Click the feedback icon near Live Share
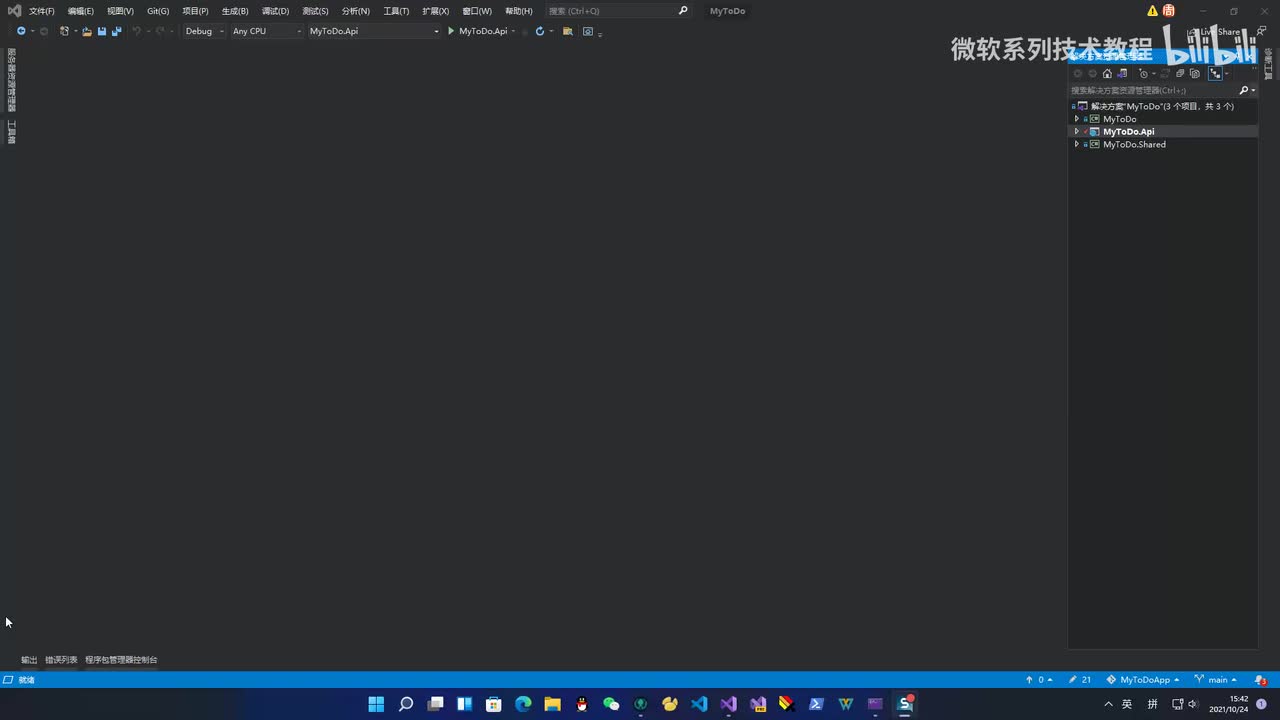The image size is (1280, 720). (1261, 31)
